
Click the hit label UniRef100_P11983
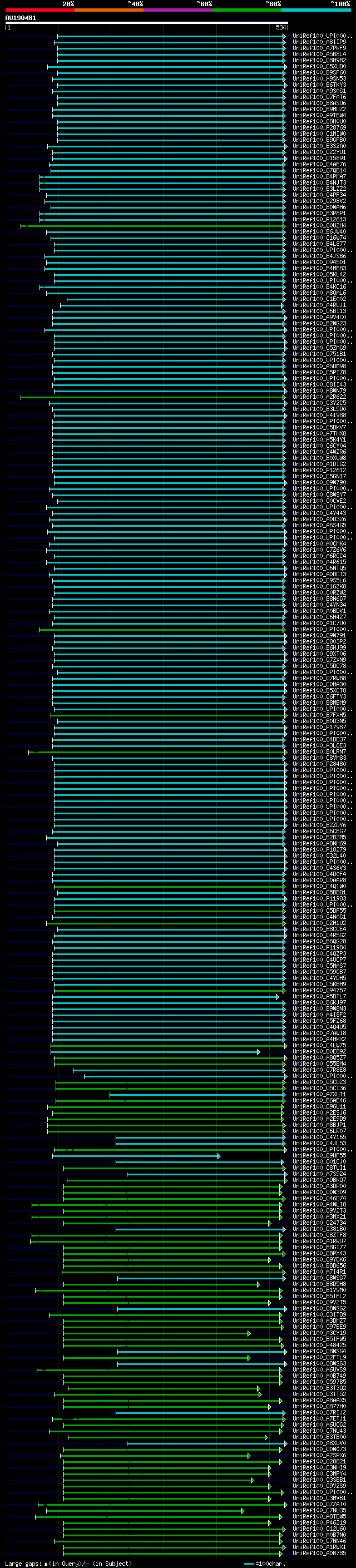coord(319,898)
